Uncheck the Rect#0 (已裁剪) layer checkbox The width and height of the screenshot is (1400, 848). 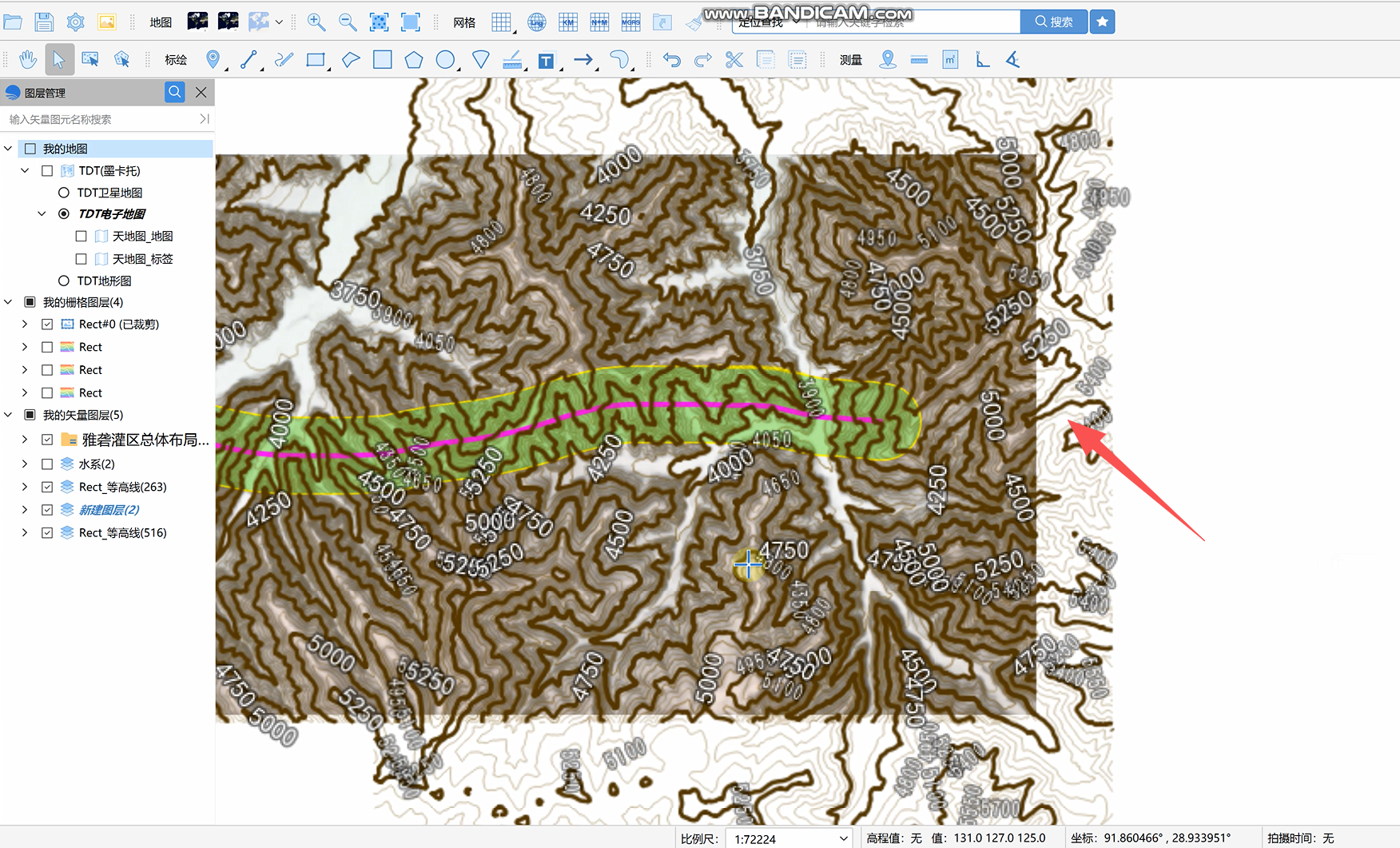[47, 324]
